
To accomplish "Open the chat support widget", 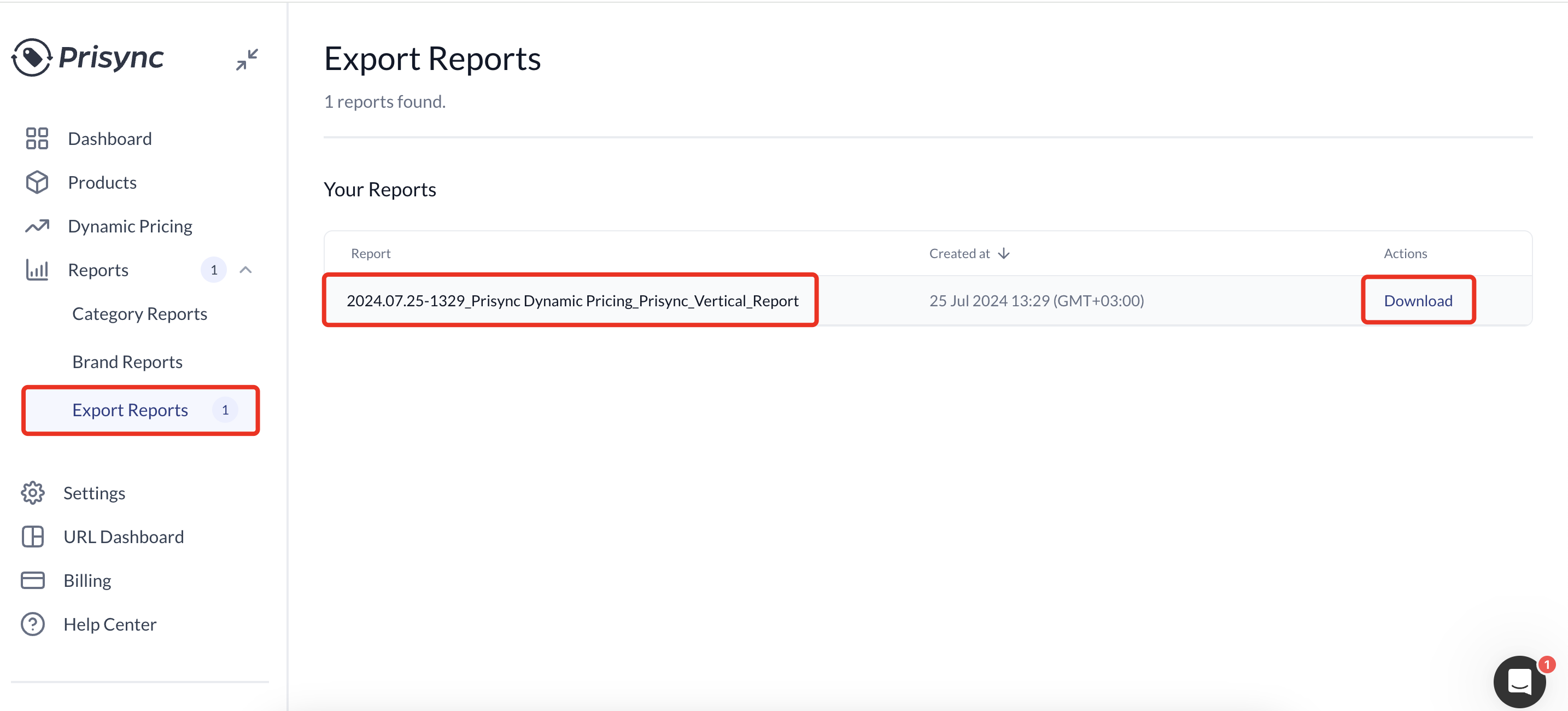I will point(1520,681).
